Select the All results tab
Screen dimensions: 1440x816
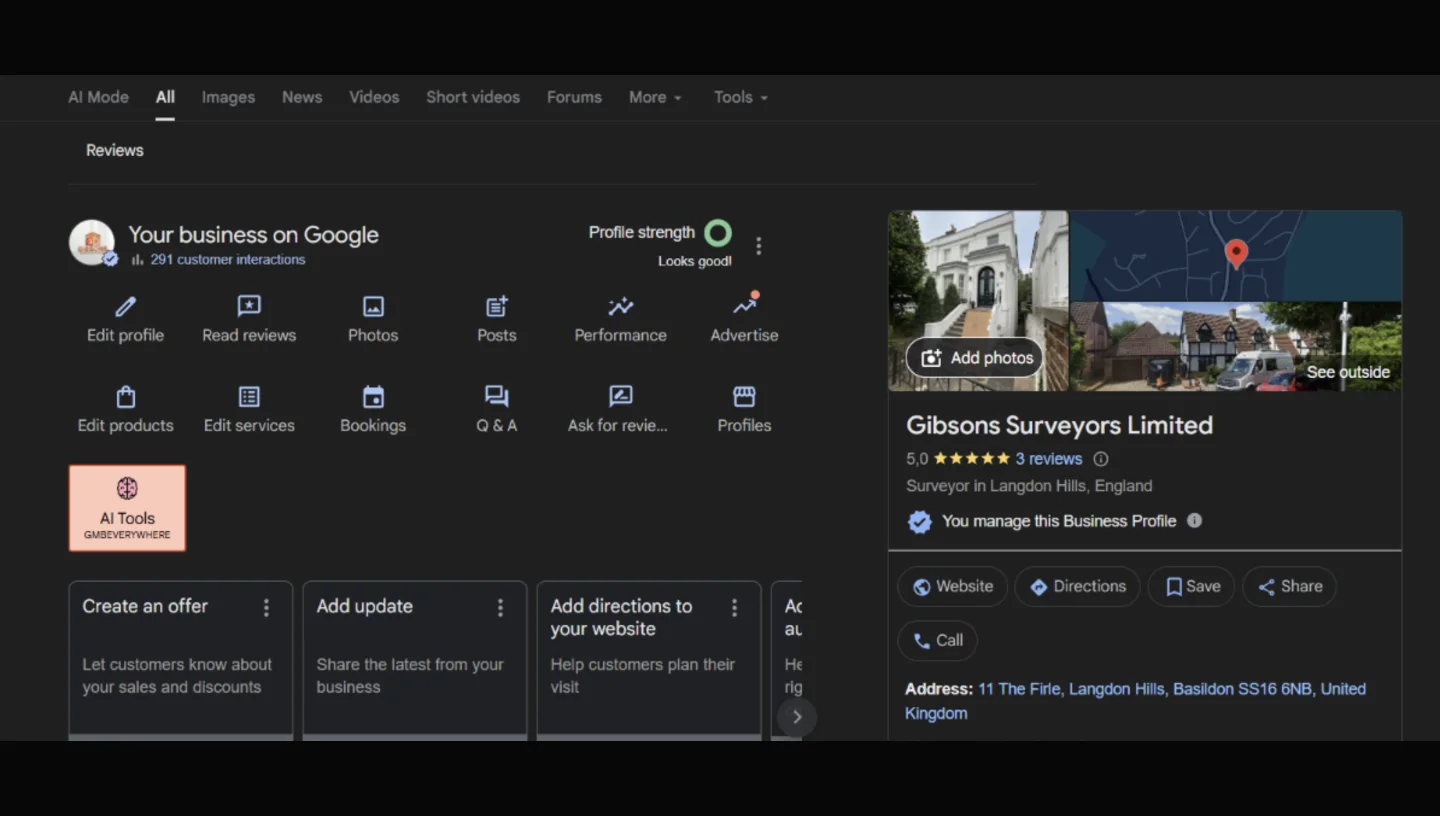point(165,97)
